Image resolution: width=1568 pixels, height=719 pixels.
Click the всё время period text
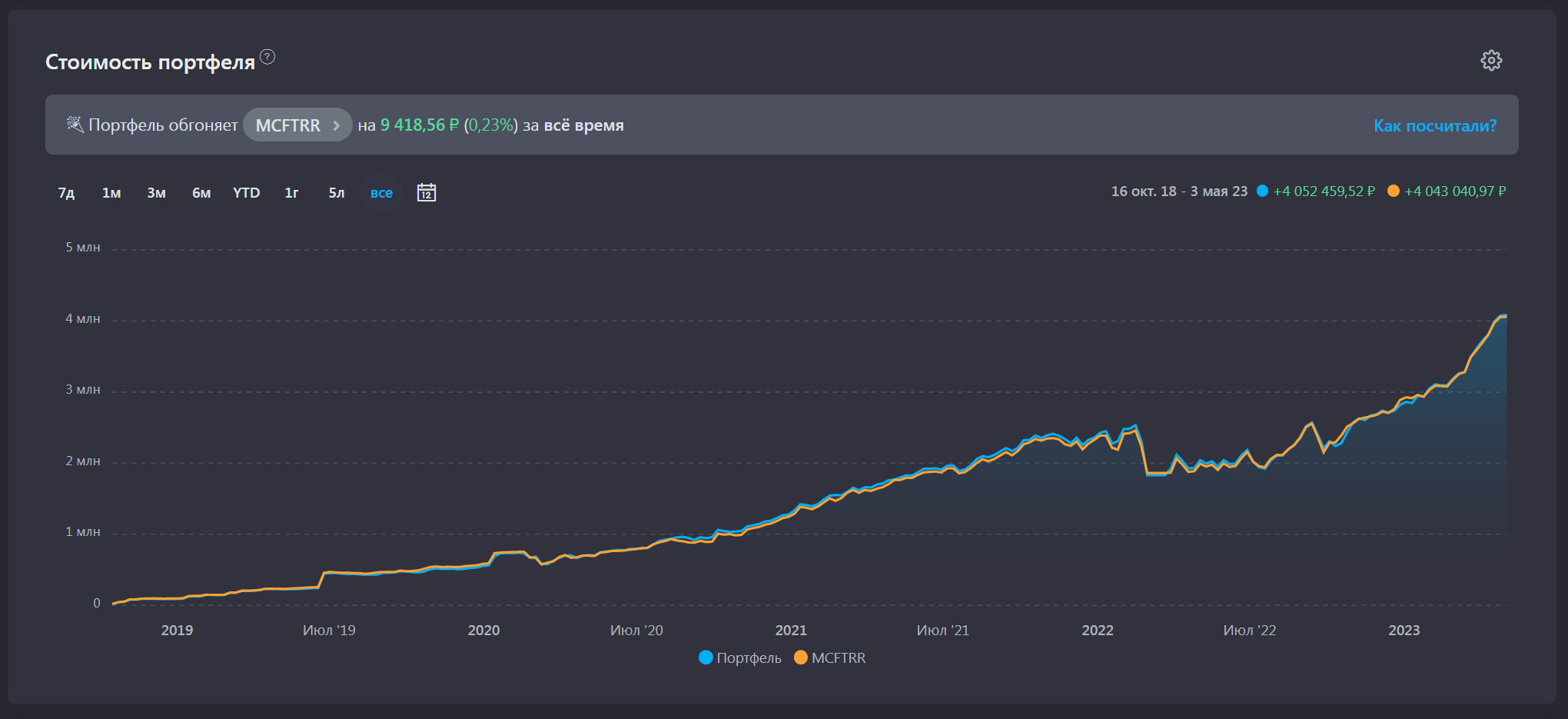pyautogui.click(x=584, y=125)
